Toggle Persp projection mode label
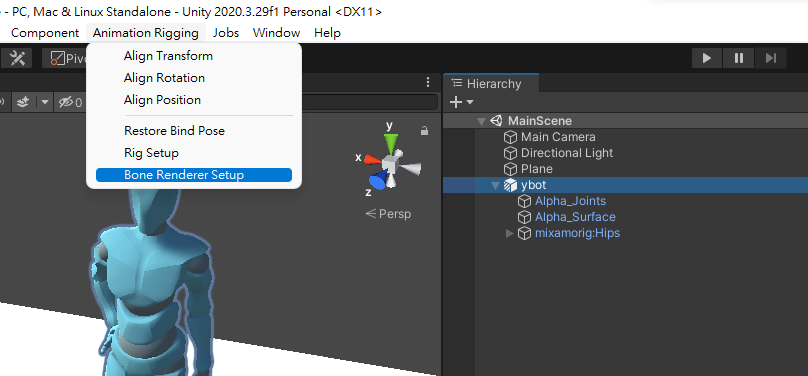This screenshot has height=376, width=808. (x=388, y=213)
